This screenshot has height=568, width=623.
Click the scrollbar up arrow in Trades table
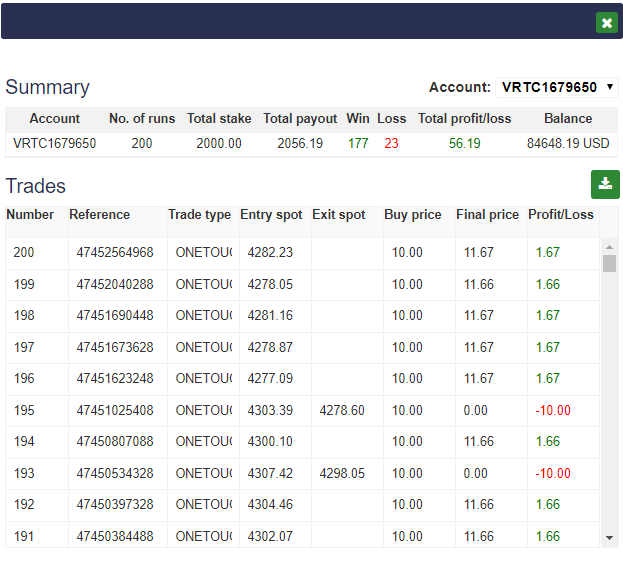(x=609, y=245)
